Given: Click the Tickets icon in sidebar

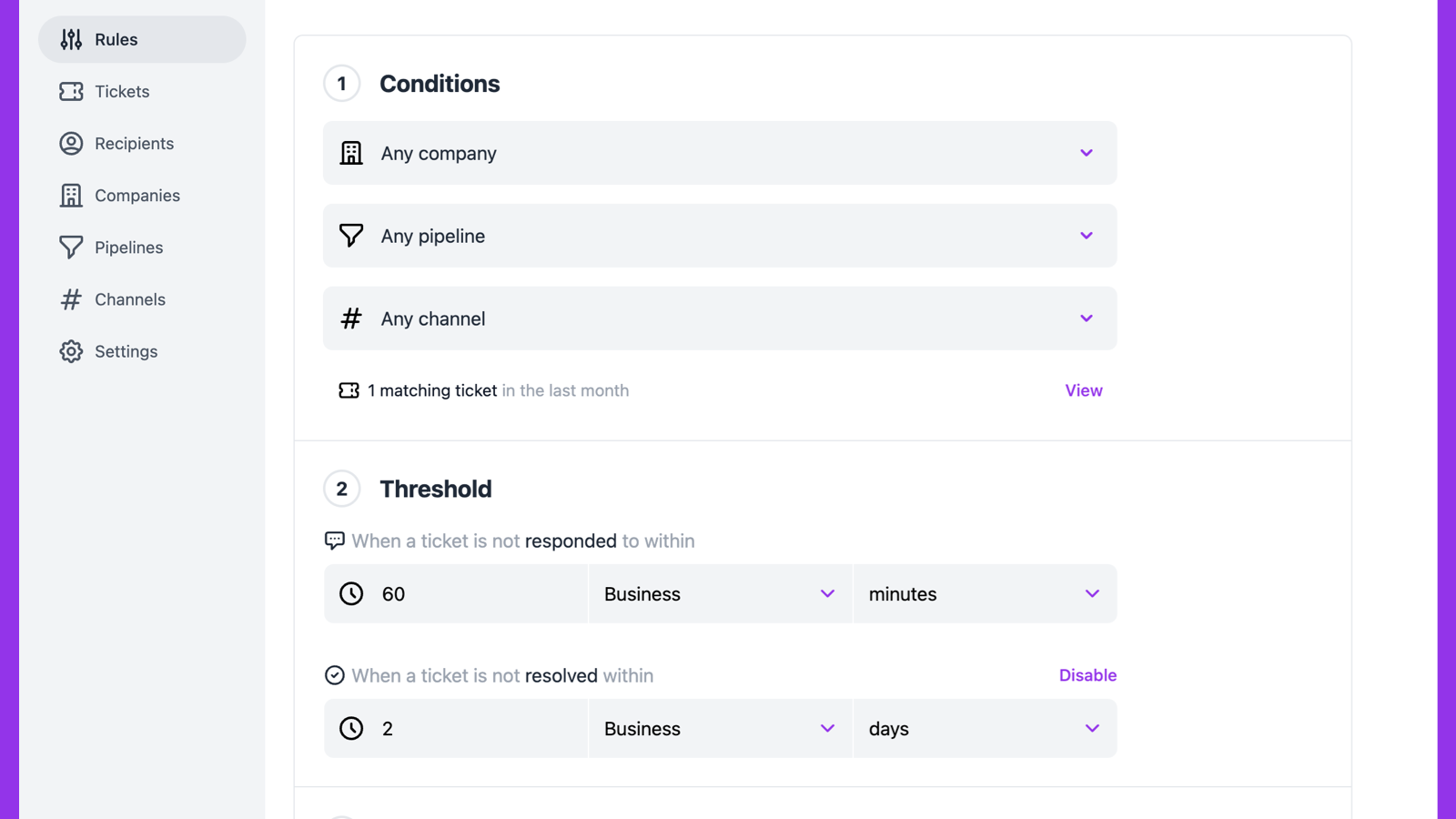Looking at the screenshot, I should point(71,91).
